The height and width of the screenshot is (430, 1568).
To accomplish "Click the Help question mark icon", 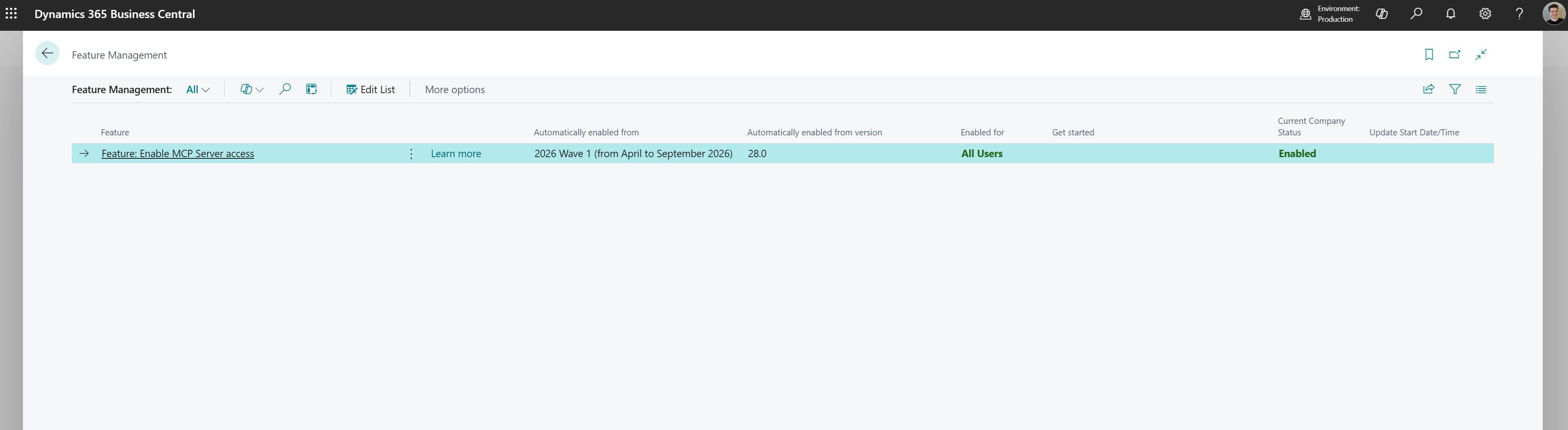I will click(1519, 14).
